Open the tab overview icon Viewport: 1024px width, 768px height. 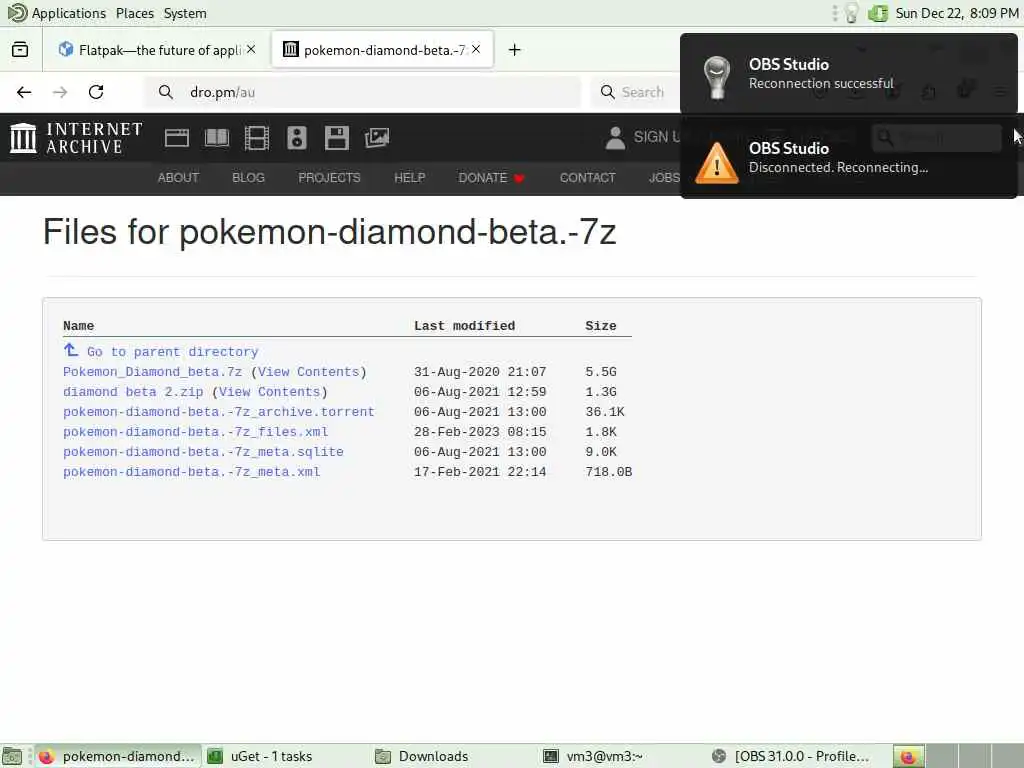point(20,50)
